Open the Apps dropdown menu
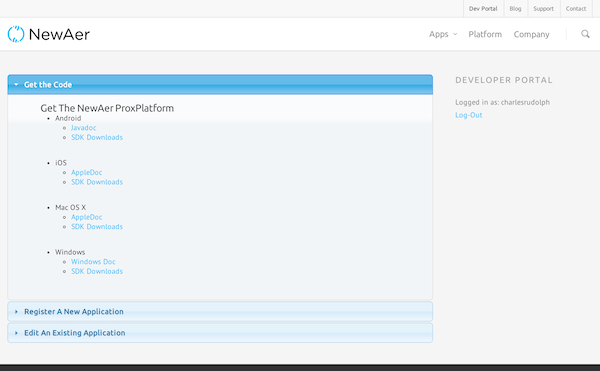The image size is (600, 371). click(443, 34)
